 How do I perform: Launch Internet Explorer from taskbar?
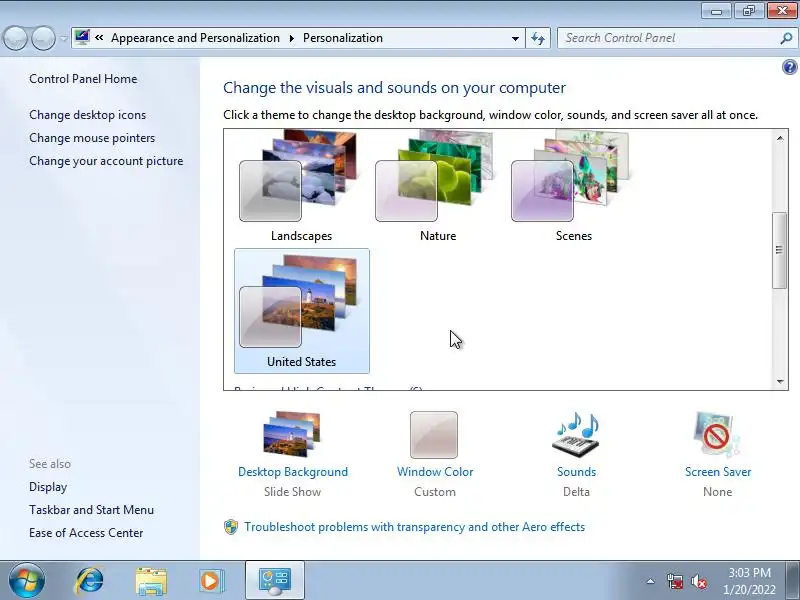[89, 581]
